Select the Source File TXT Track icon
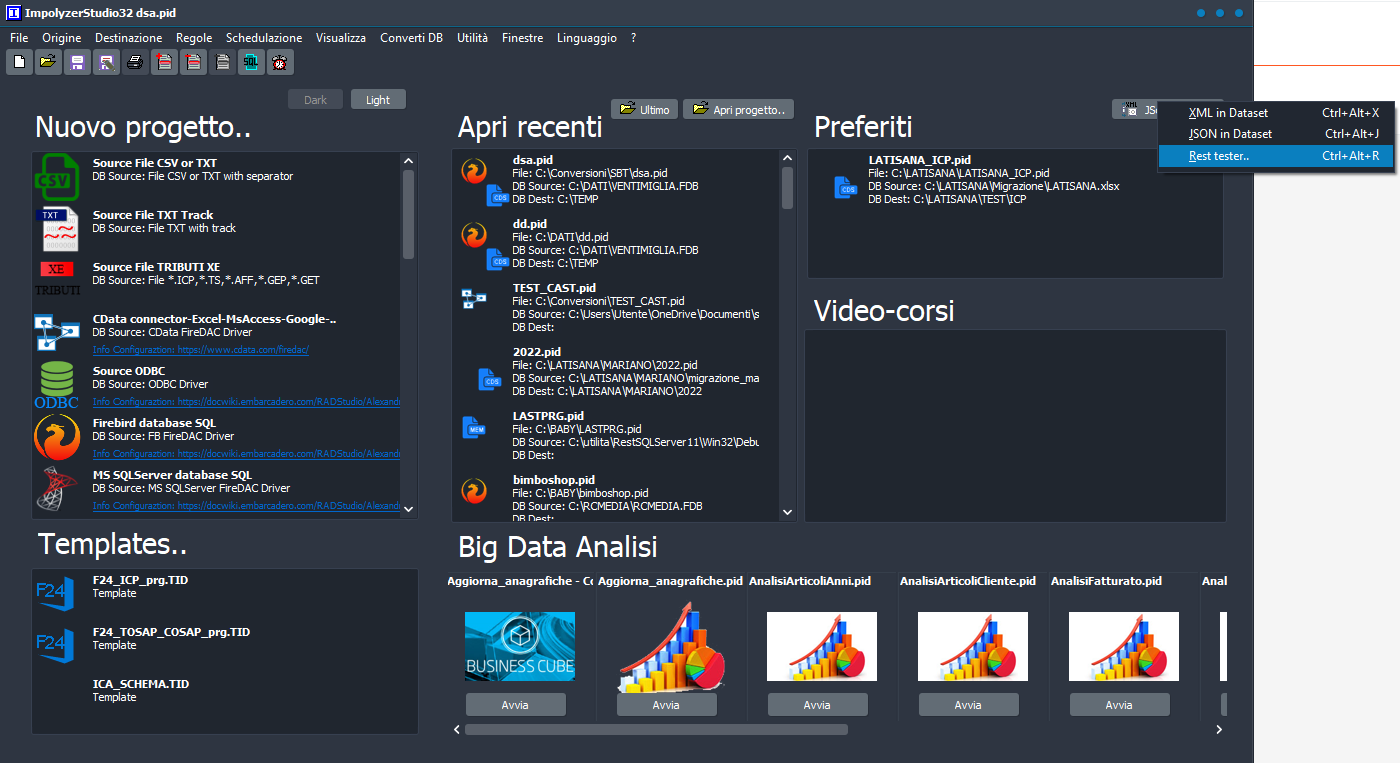The image size is (1400, 763). 57,230
